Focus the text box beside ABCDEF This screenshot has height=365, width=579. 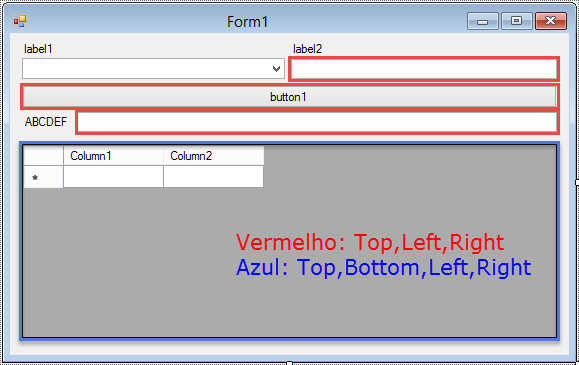tap(318, 122)
